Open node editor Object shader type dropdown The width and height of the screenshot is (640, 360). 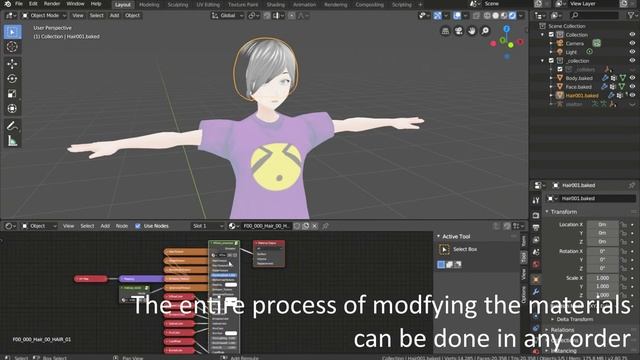coord(39,226)
